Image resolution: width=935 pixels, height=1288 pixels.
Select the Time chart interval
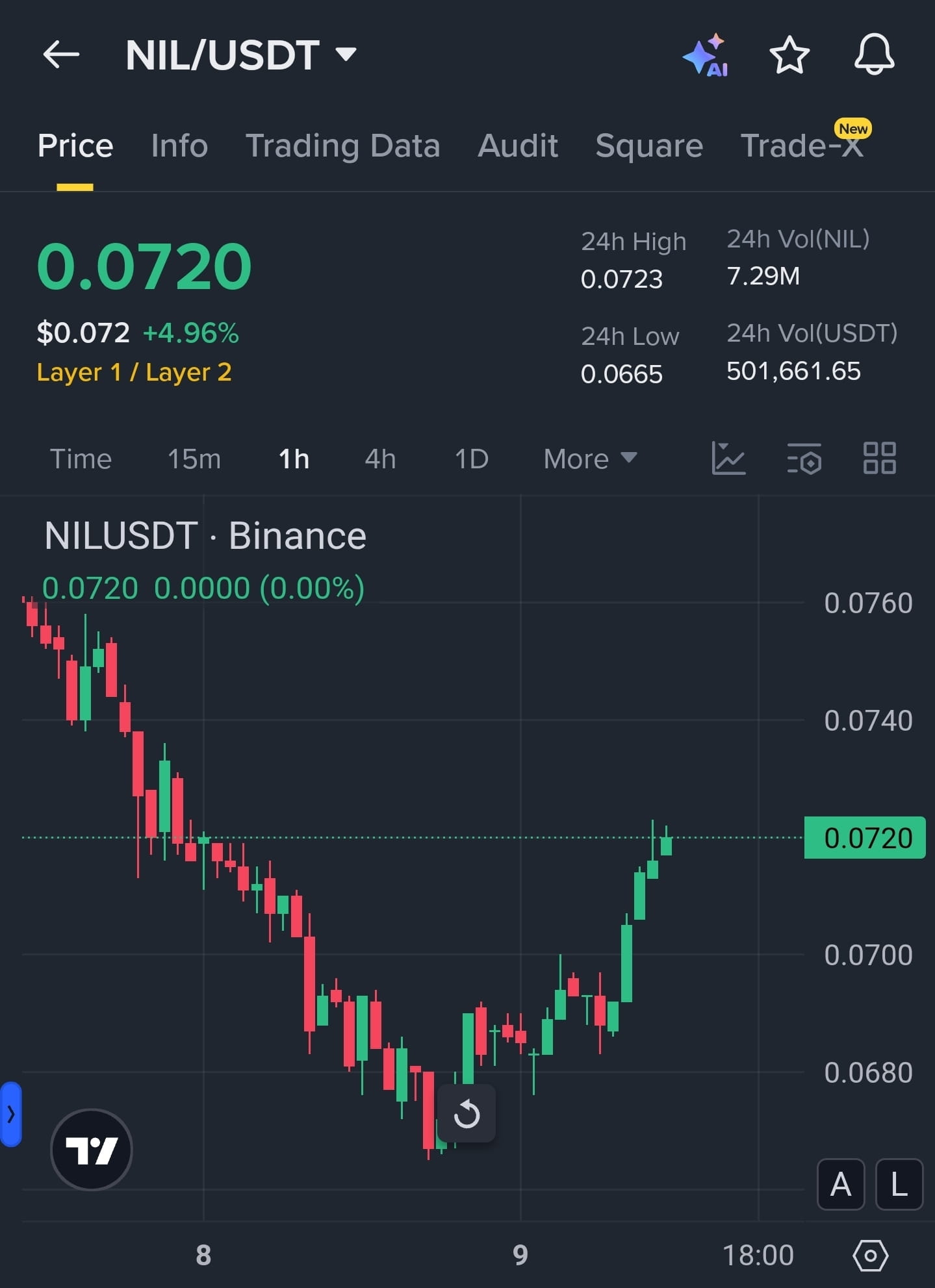click(x=81, y=459)
